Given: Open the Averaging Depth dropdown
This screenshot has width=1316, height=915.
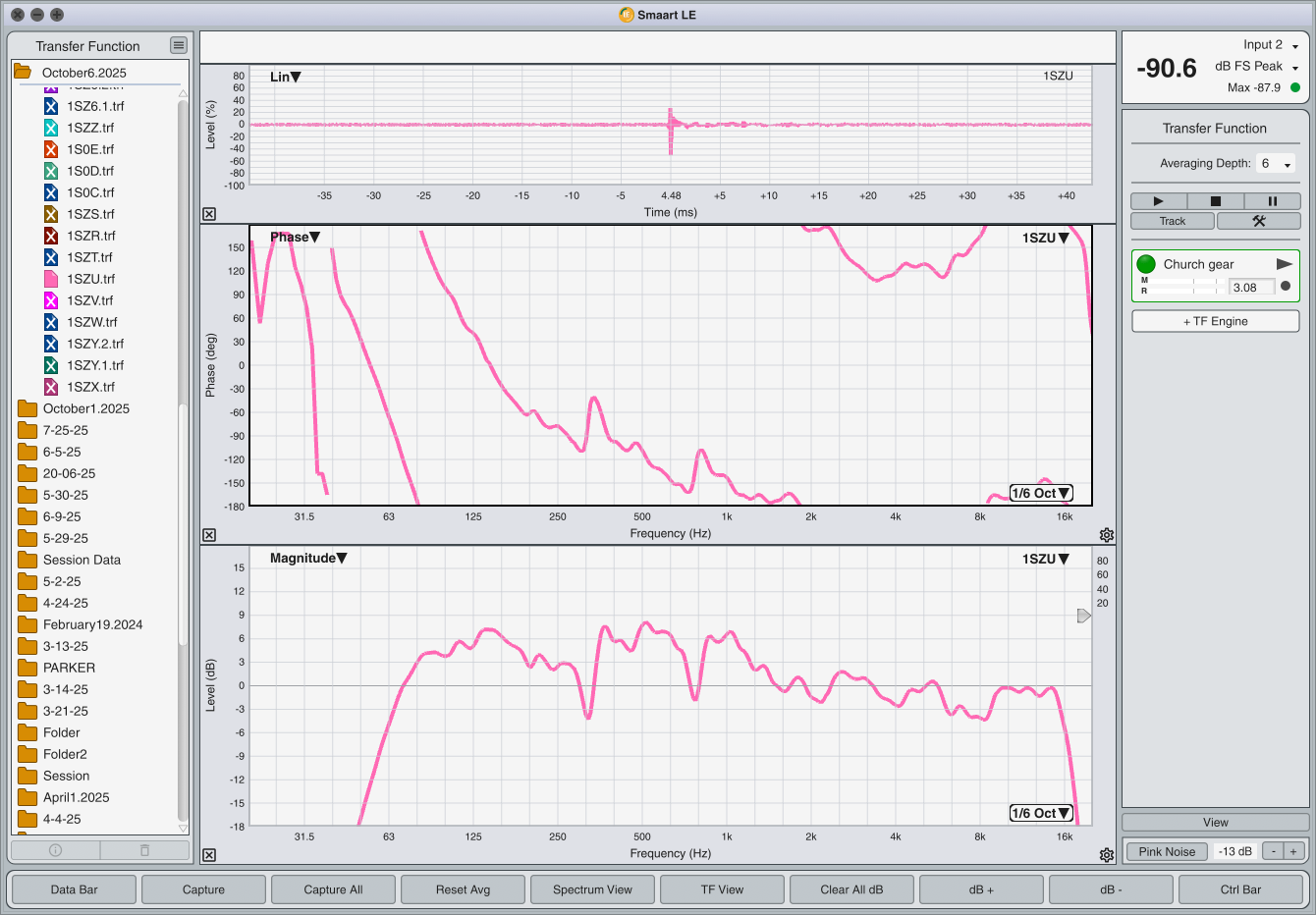Looking at the screenshot, I should pyautogui.click(x=1276, y=164).
